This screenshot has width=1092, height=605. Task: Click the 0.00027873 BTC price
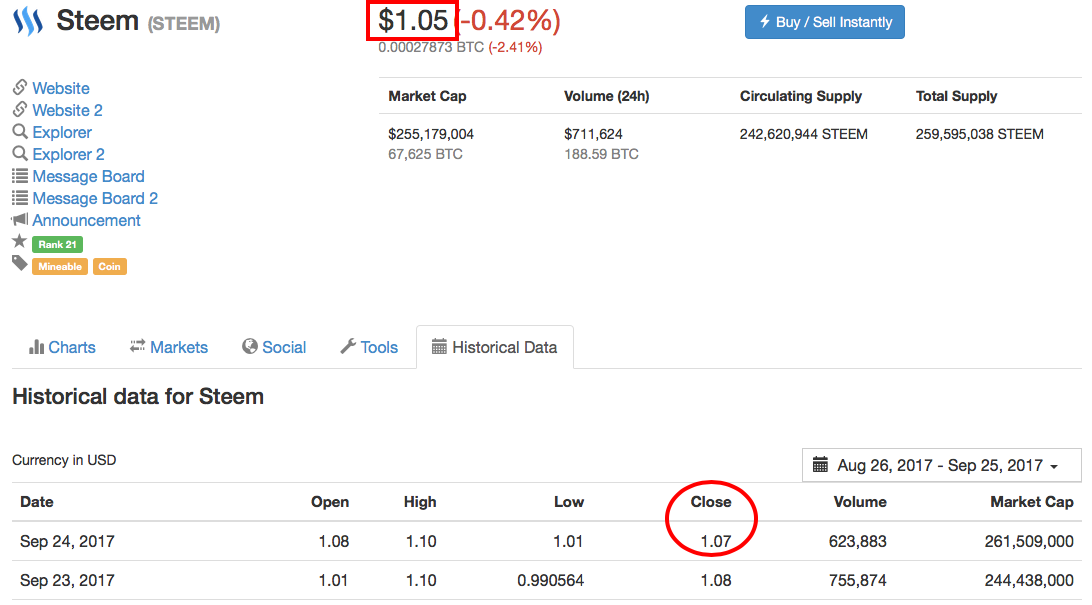click(431, 47)
